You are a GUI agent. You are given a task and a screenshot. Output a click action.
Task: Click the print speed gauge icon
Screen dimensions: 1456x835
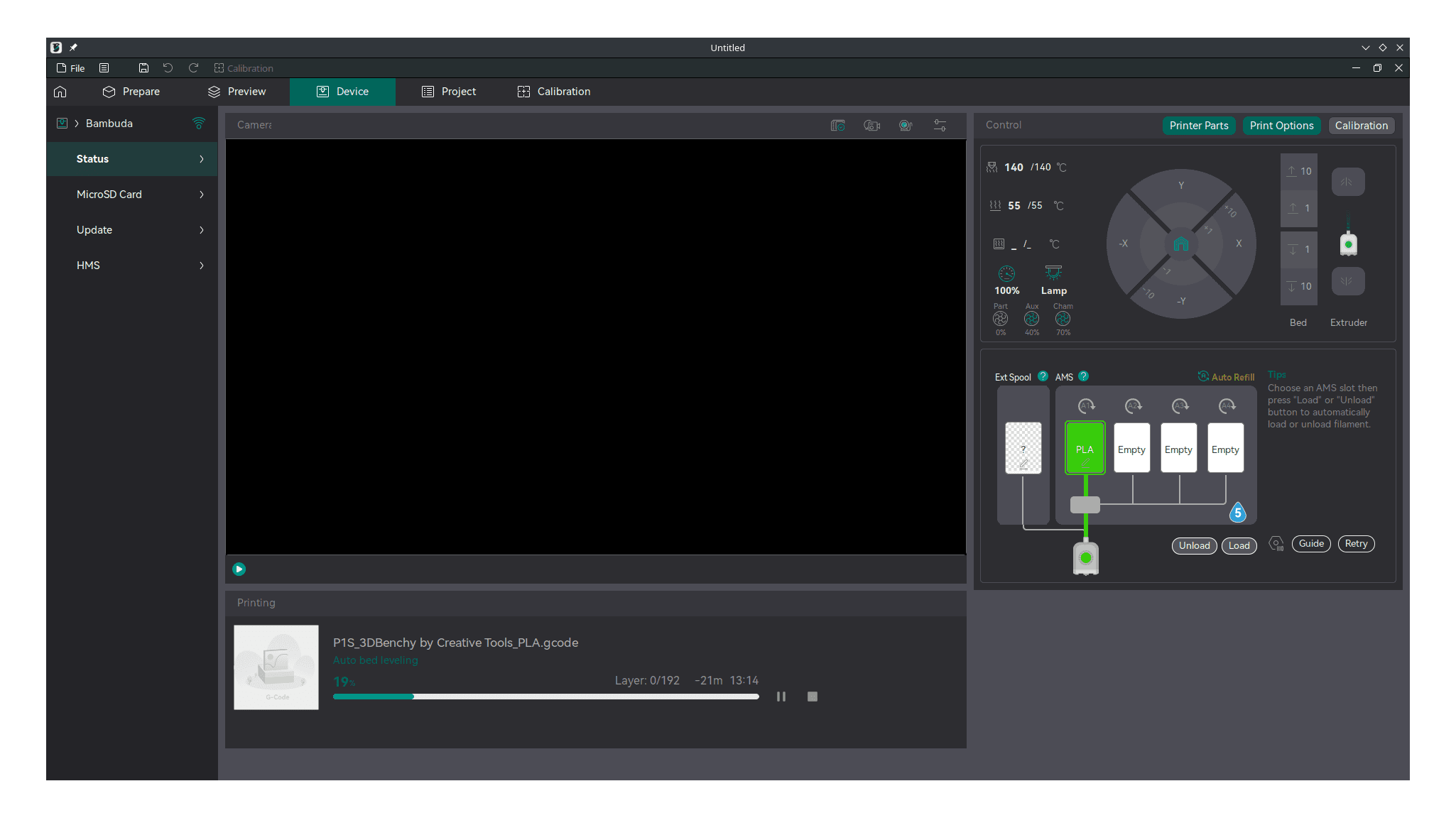(x=1006, y=273)
